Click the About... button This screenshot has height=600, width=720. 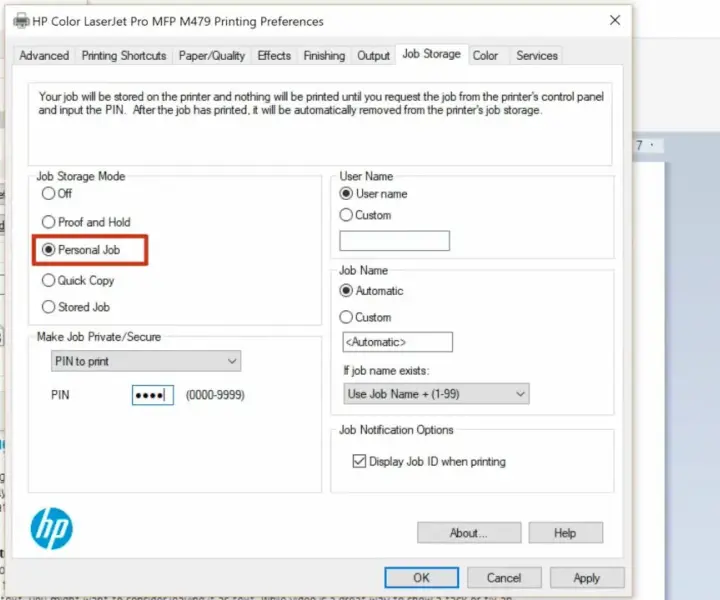469,533
